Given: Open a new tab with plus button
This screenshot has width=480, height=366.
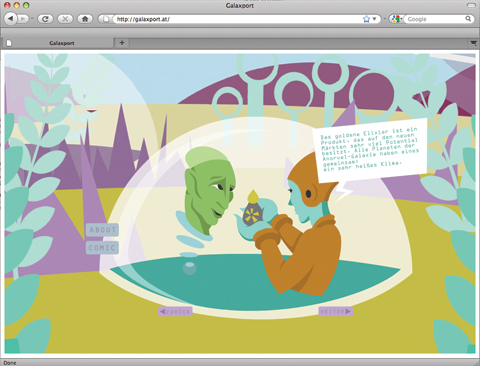Looking at the screenshot, I should [122, 42].
